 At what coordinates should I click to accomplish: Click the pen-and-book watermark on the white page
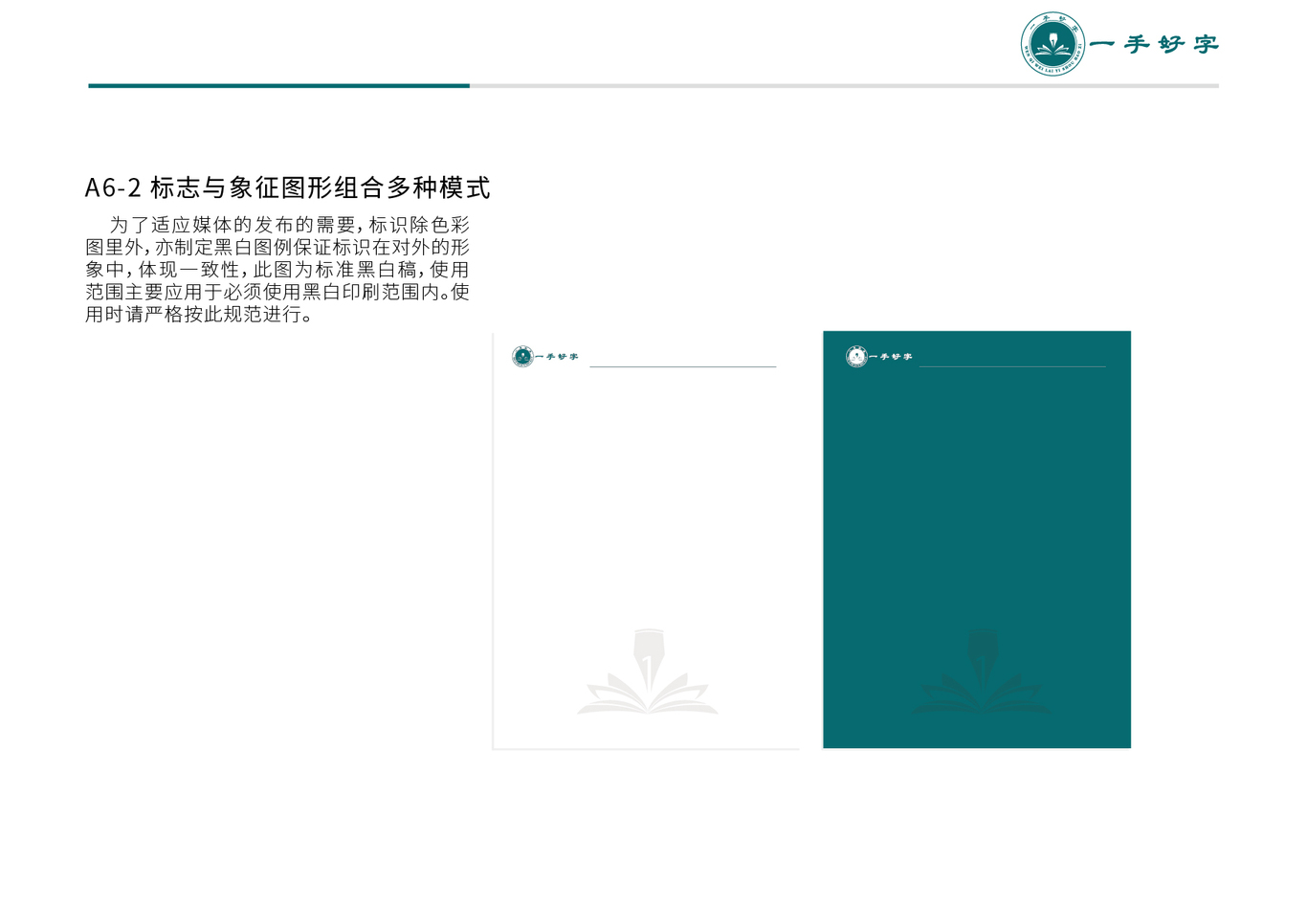(648, 671)
